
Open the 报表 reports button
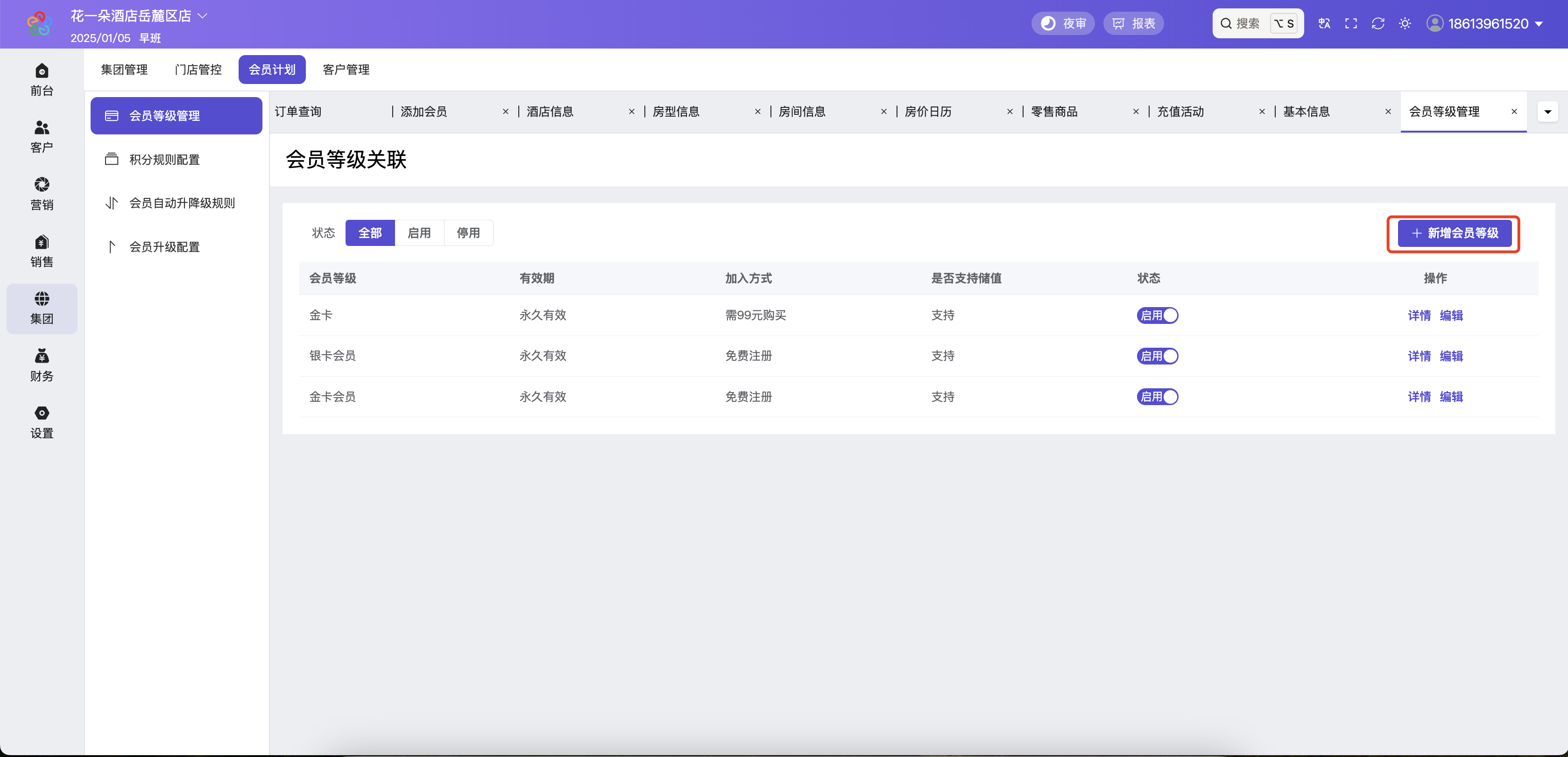pos(1133,24)
